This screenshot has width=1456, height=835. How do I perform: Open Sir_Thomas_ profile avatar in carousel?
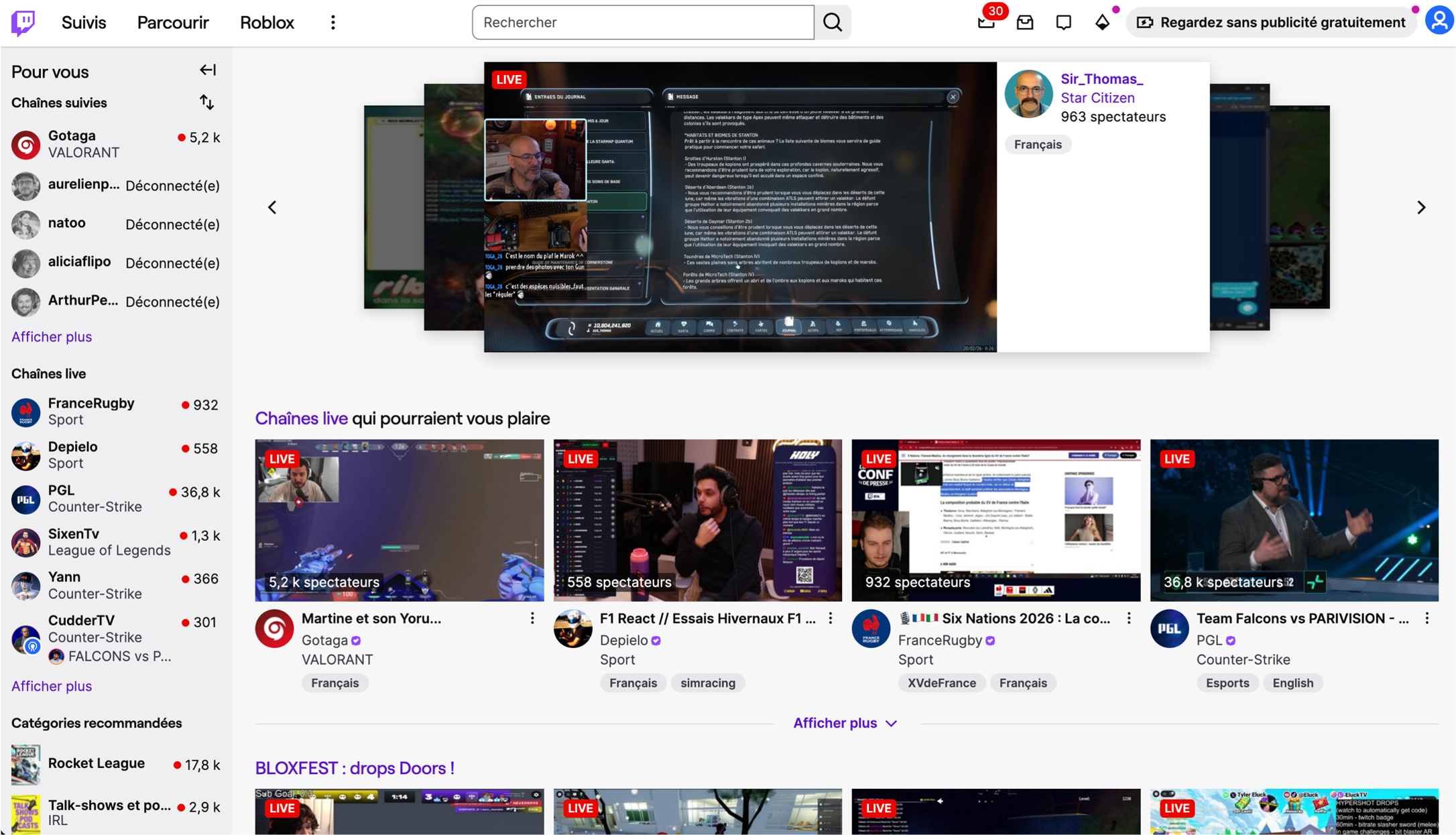coord(1028,94)
